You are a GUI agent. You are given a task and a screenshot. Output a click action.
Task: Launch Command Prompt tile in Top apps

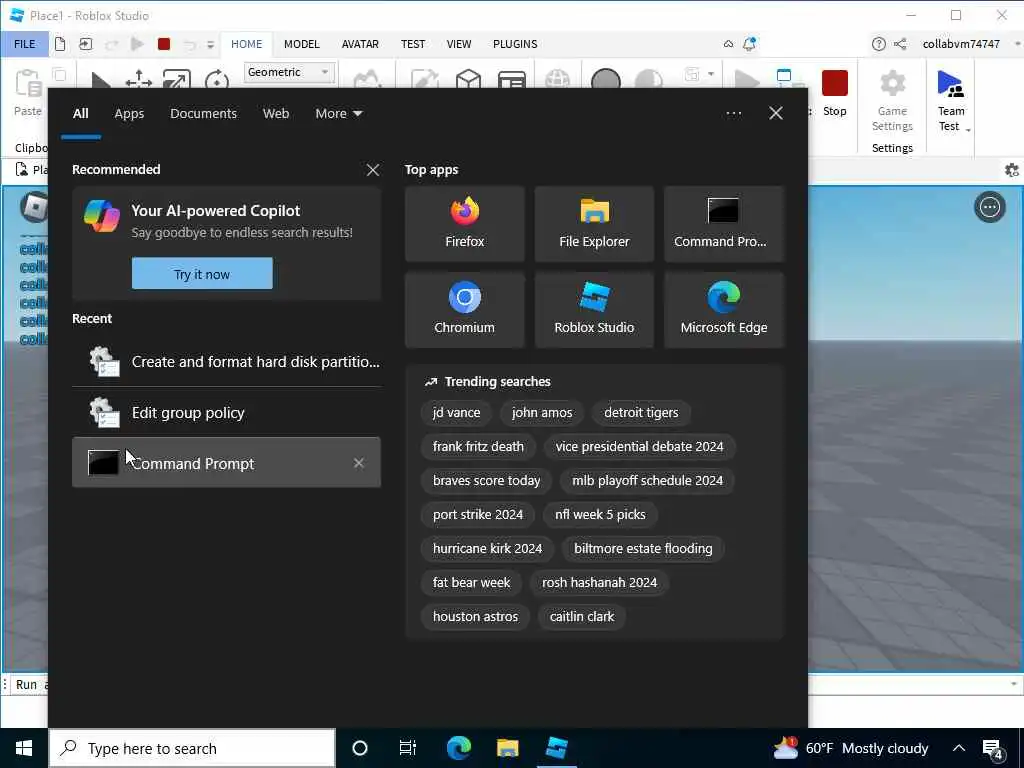coord(724,224)
